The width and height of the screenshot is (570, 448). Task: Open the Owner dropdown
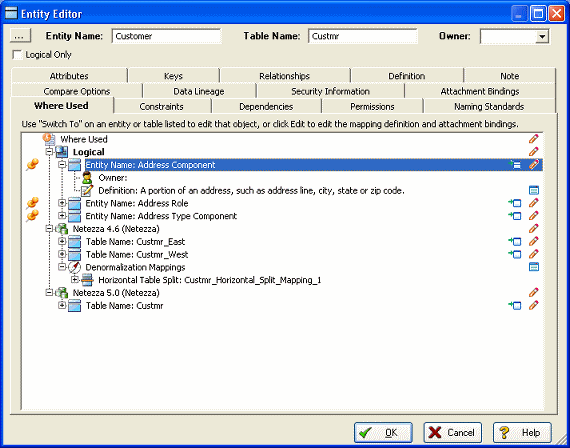tap(542, 36)
